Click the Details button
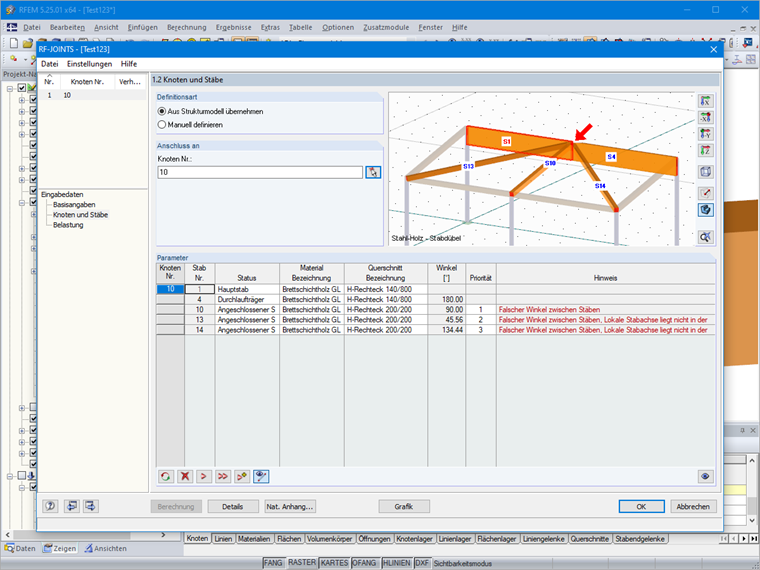The width and height of the screenshot is (760, 570). tap(233, 507)
